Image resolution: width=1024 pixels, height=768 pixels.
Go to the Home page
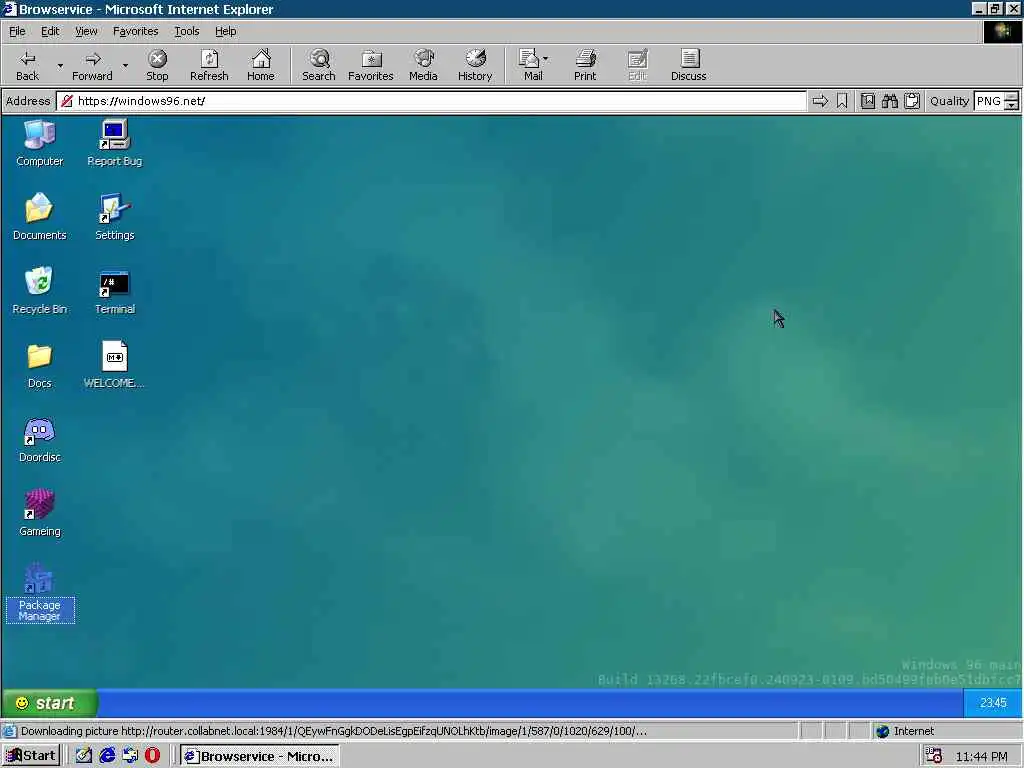click(261, 65)
